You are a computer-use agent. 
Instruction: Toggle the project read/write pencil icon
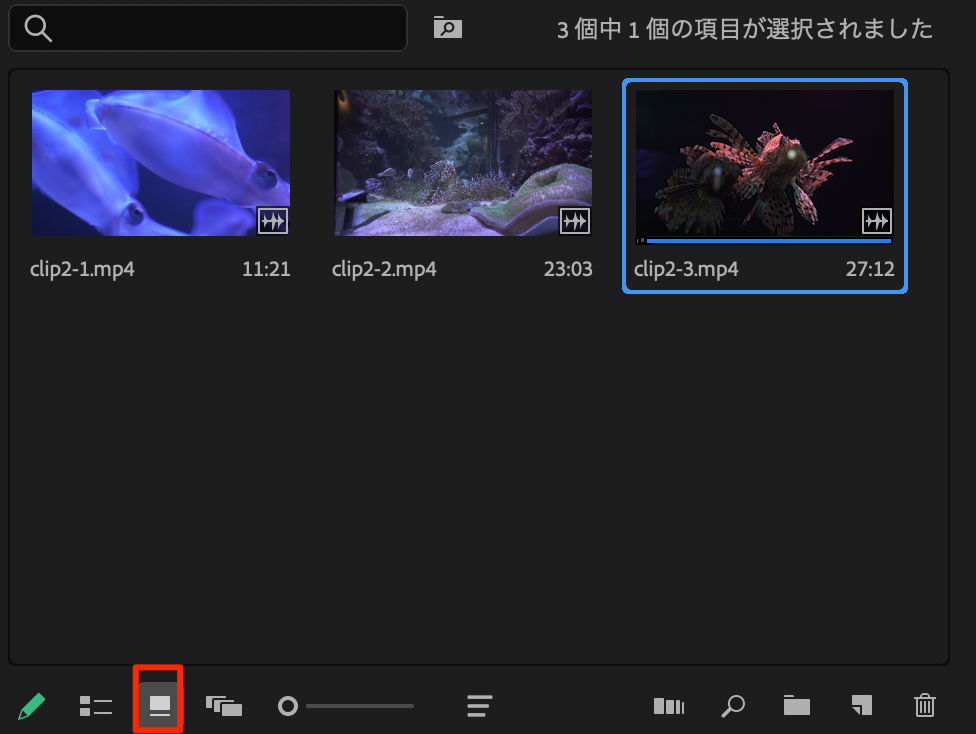point(31,707)
